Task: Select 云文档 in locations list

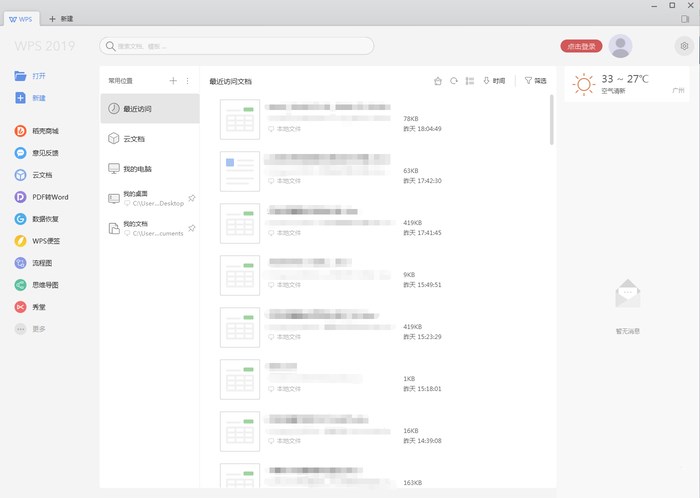Action: (150, 139)
